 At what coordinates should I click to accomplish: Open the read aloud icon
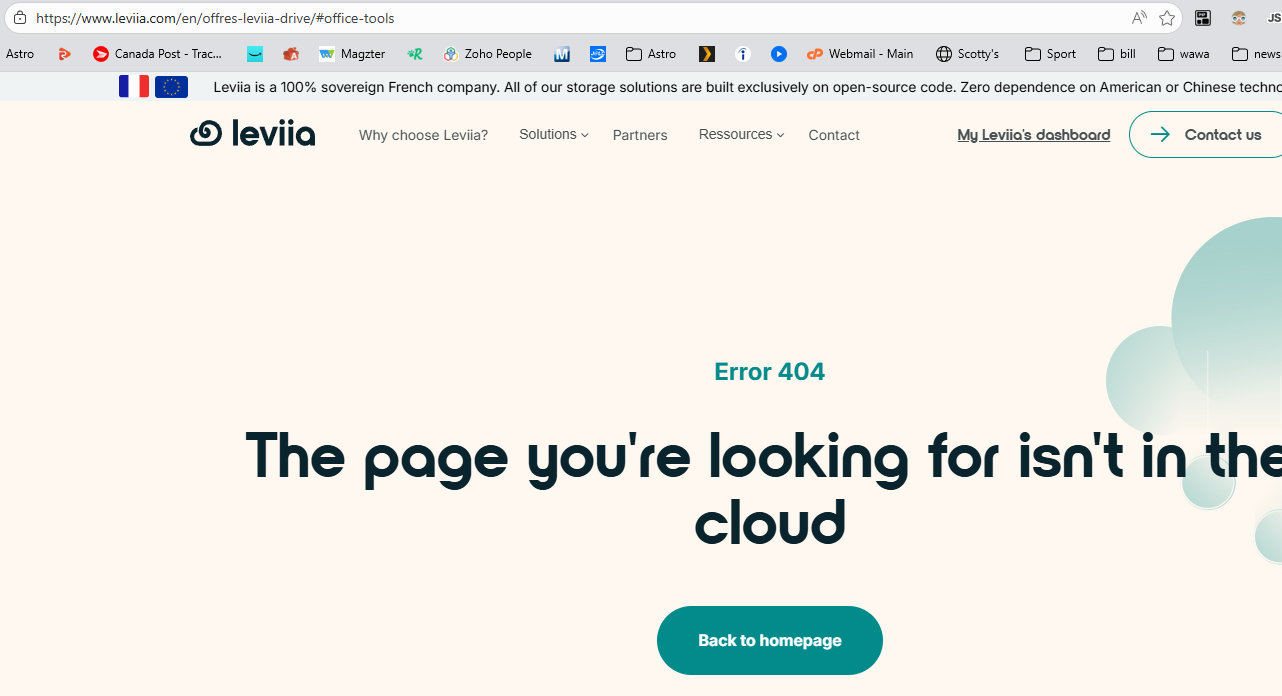1139,18
